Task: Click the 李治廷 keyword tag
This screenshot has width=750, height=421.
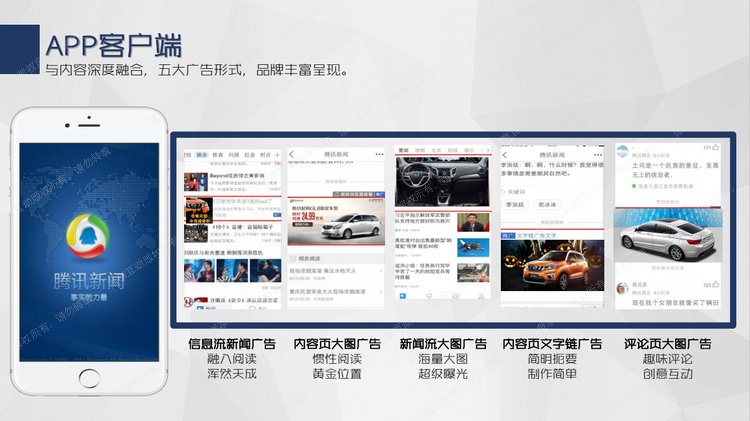Action: [515, 205]
